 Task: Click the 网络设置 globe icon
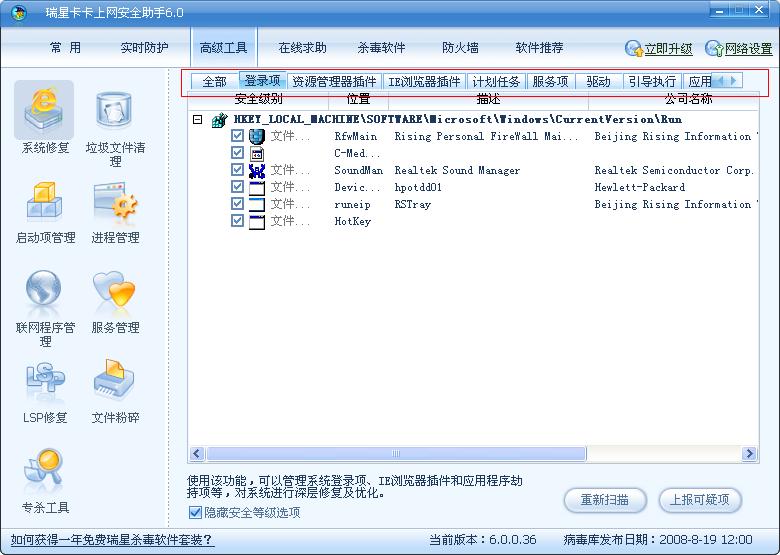pos(714,48)
